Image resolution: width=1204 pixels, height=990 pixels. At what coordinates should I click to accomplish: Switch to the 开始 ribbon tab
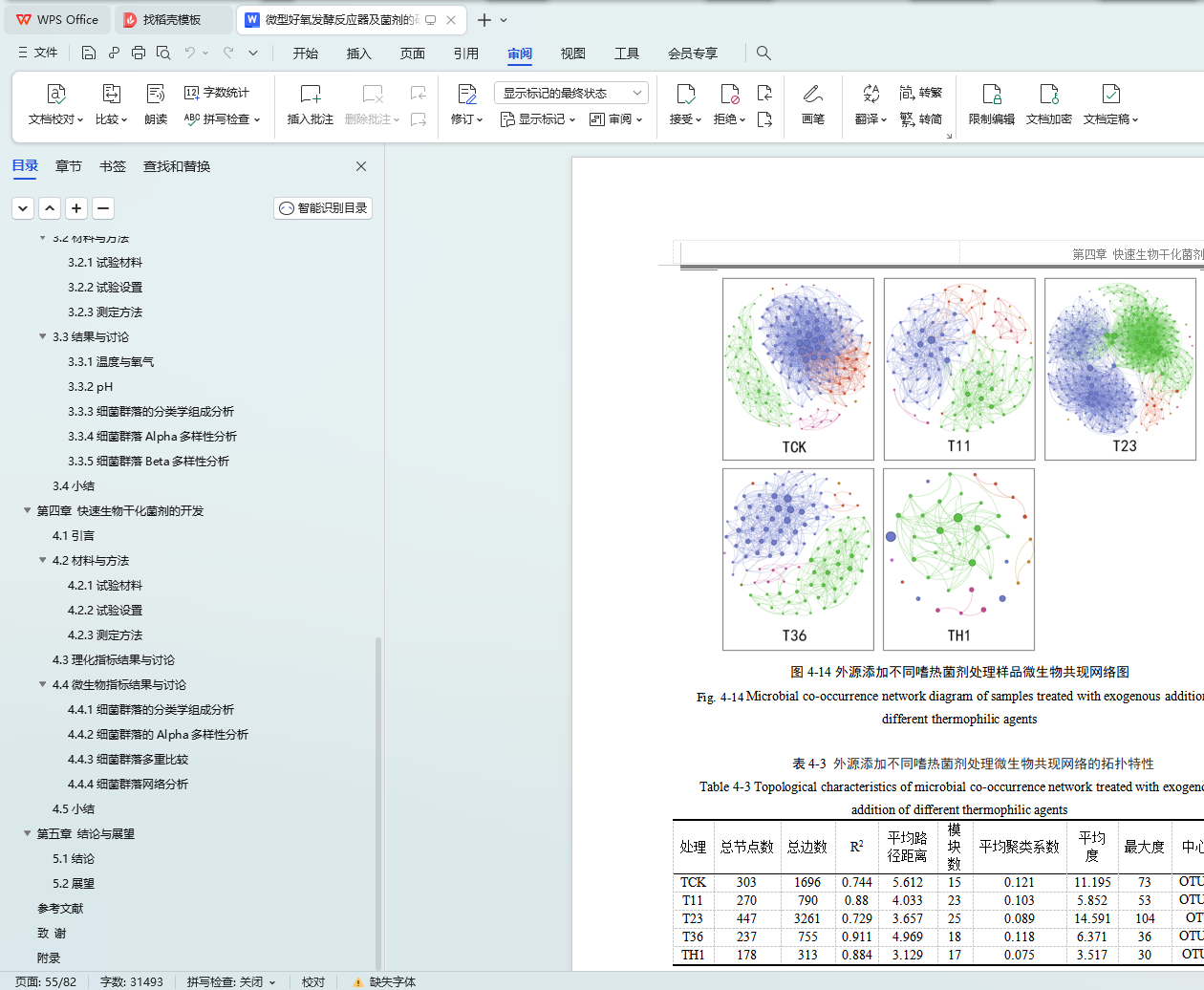[306, 54]
